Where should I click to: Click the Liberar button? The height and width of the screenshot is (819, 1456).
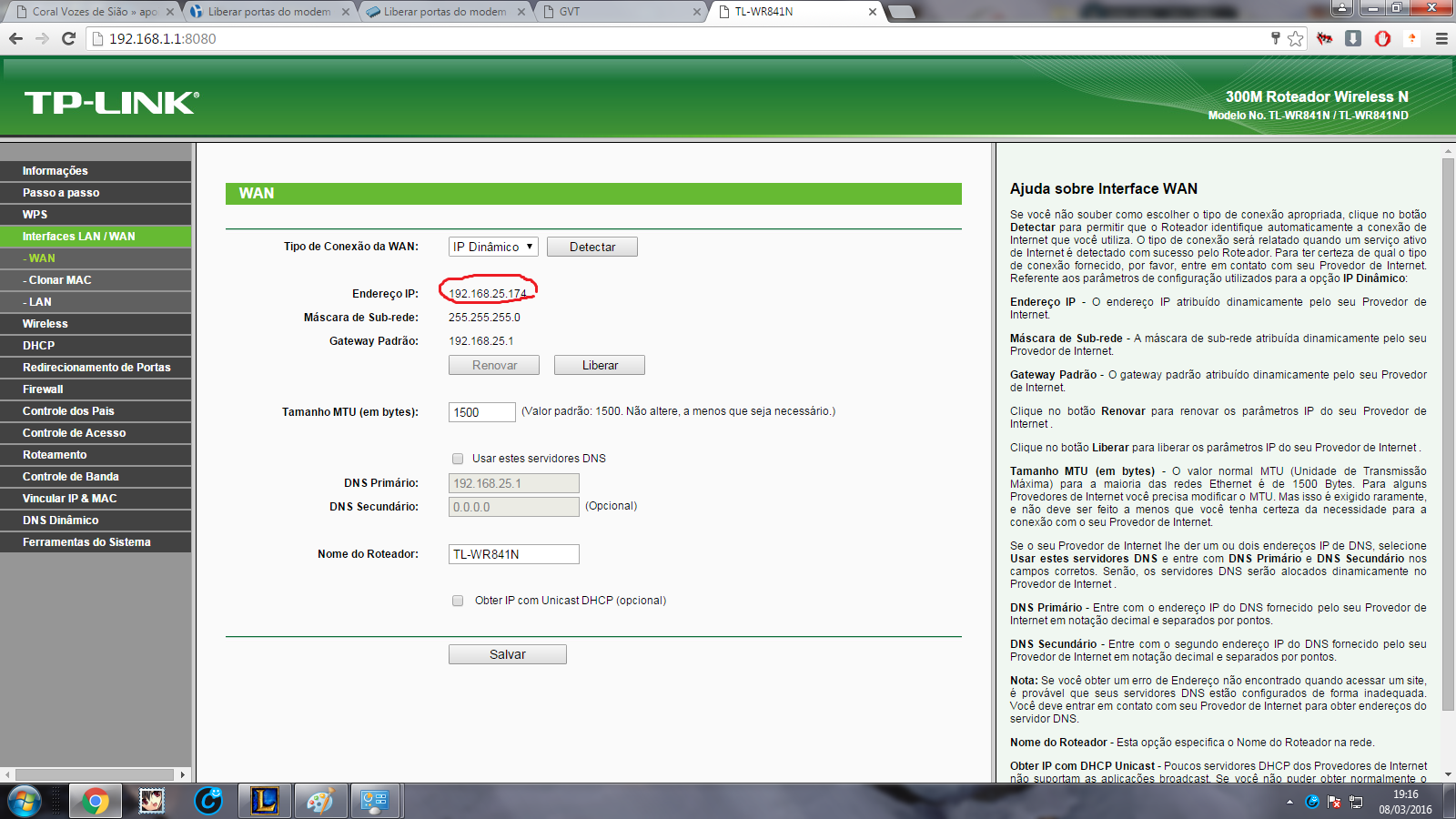pos(600,365)
